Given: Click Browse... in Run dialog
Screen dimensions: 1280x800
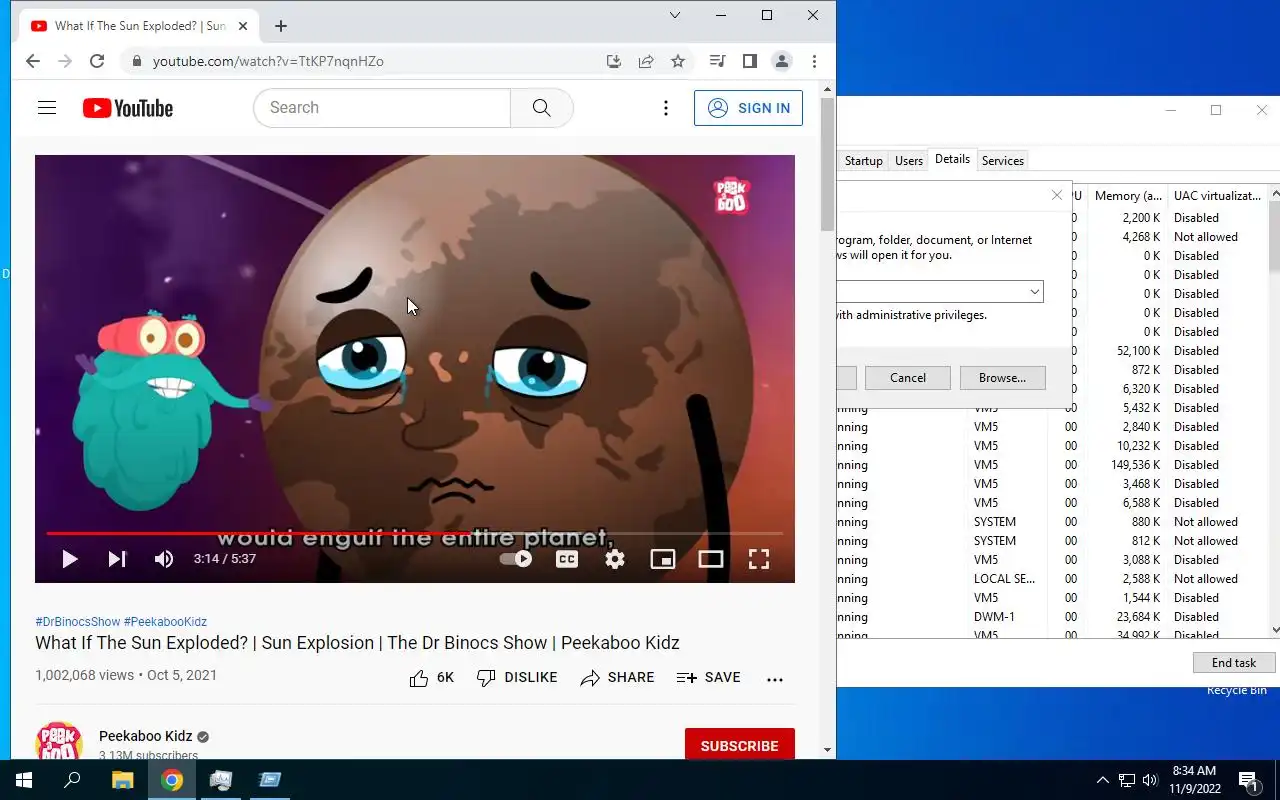Looking at the screenshot, I should point(1002,378).
